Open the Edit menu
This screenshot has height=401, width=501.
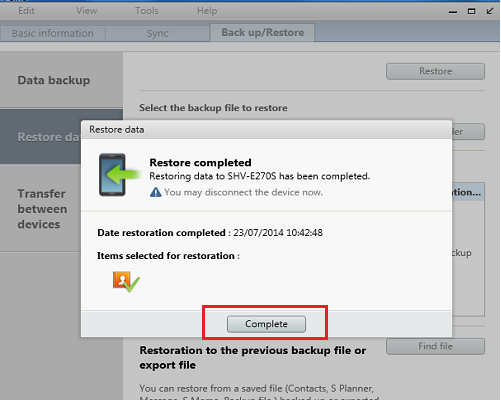click(26, 11)
